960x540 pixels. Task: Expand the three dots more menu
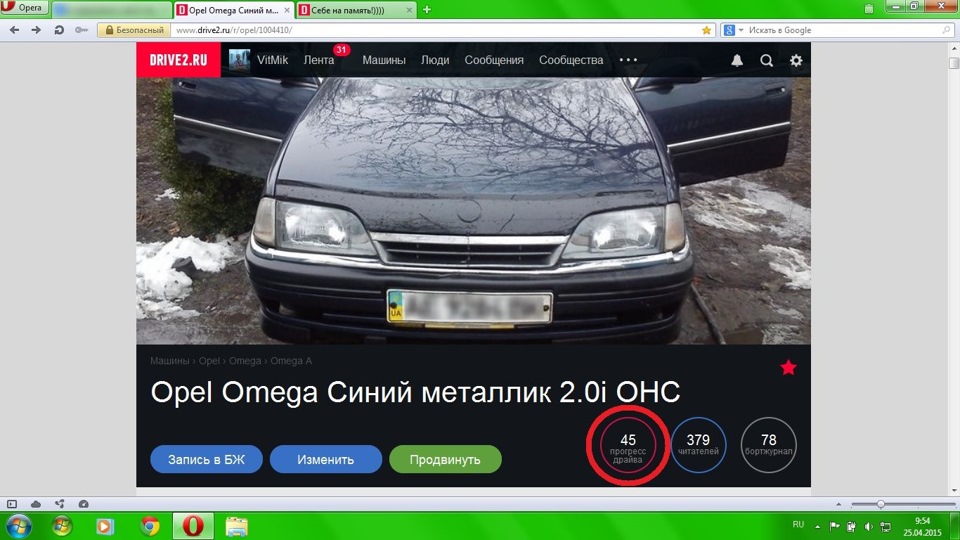click(628, 60)
